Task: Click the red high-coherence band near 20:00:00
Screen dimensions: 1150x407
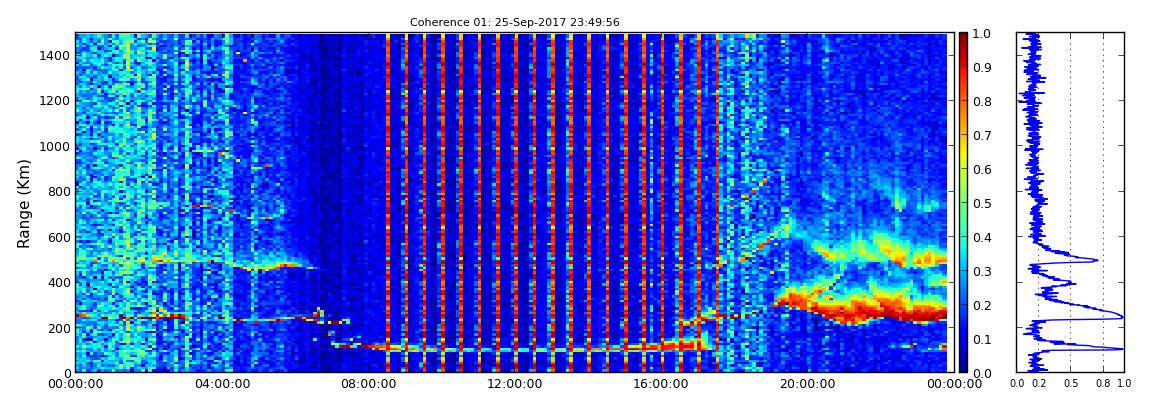Action: pyautogui.click(x=862, y=307)
